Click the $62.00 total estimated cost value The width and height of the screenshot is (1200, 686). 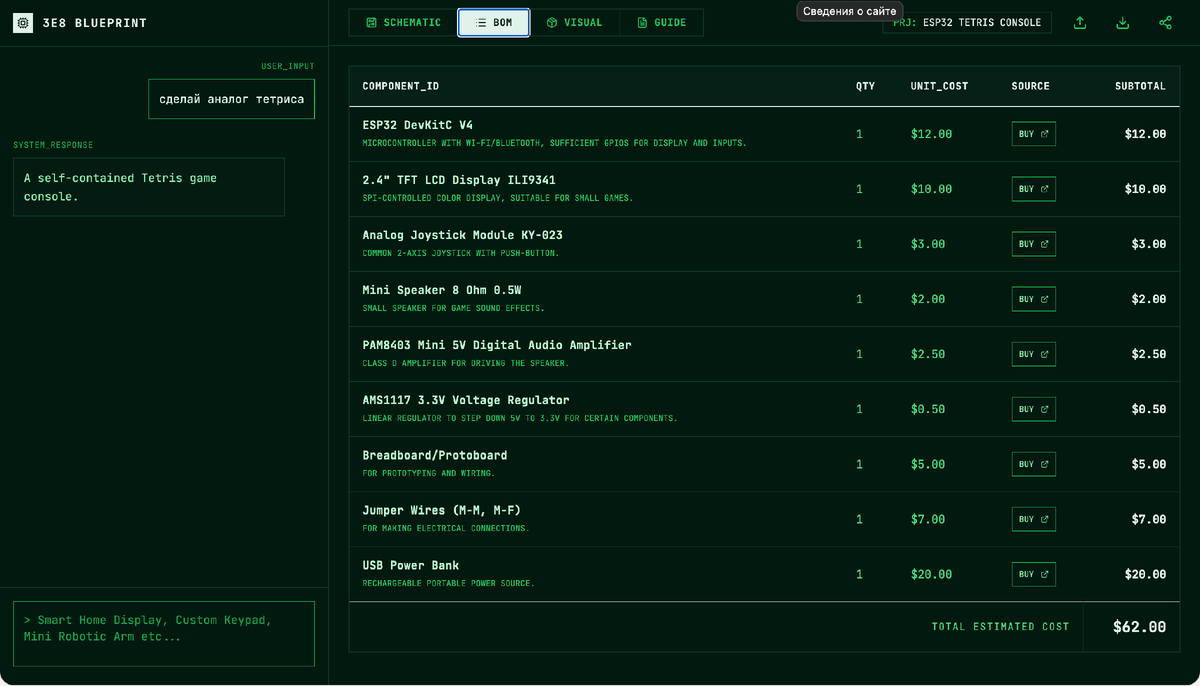tap(1139, 627)
